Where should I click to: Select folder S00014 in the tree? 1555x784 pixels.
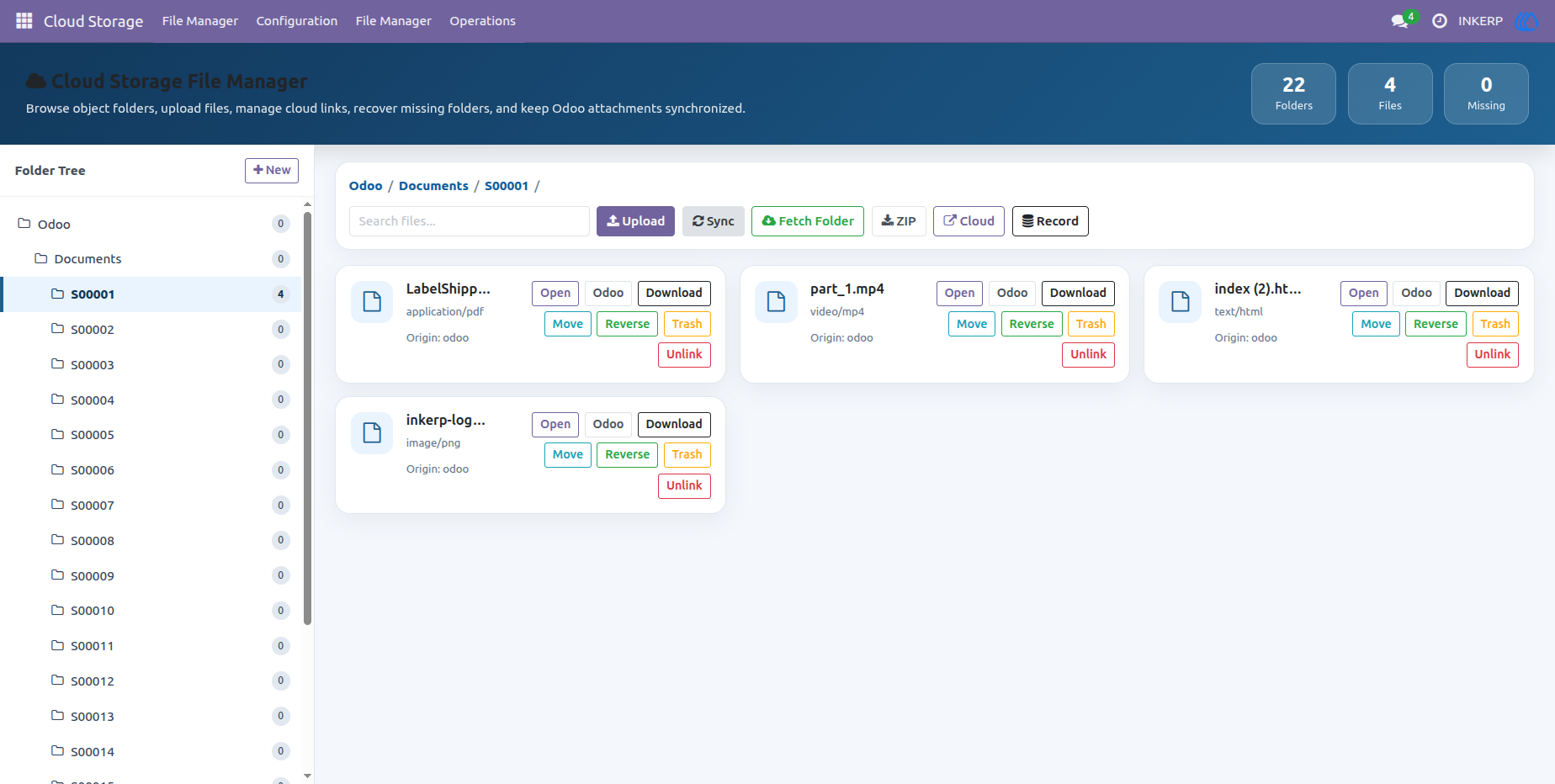151,751
